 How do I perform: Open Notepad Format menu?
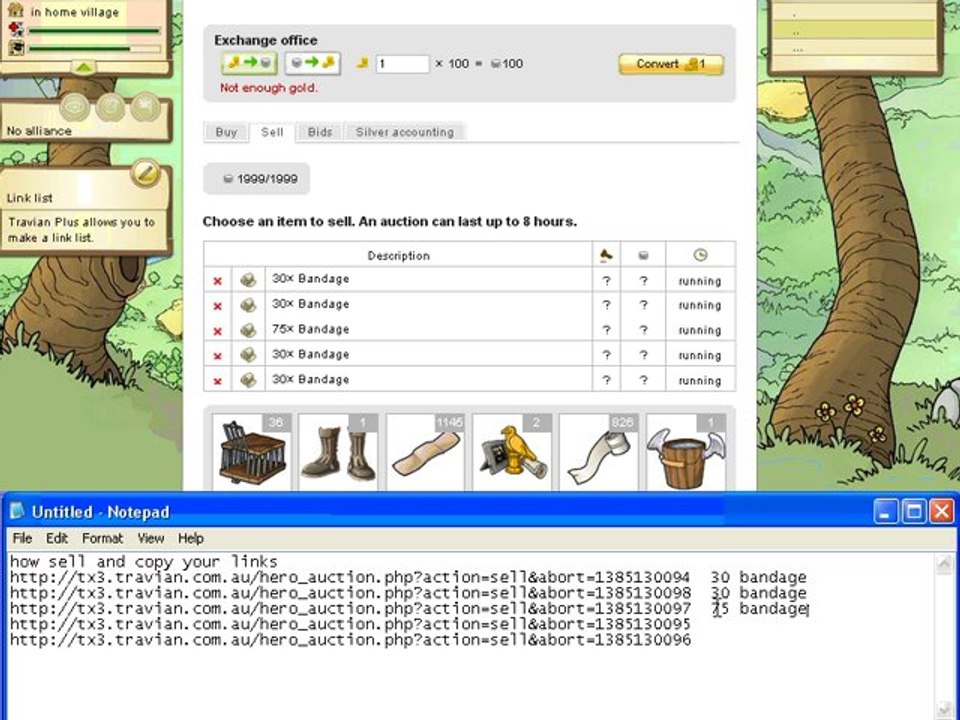click(102, 538)
